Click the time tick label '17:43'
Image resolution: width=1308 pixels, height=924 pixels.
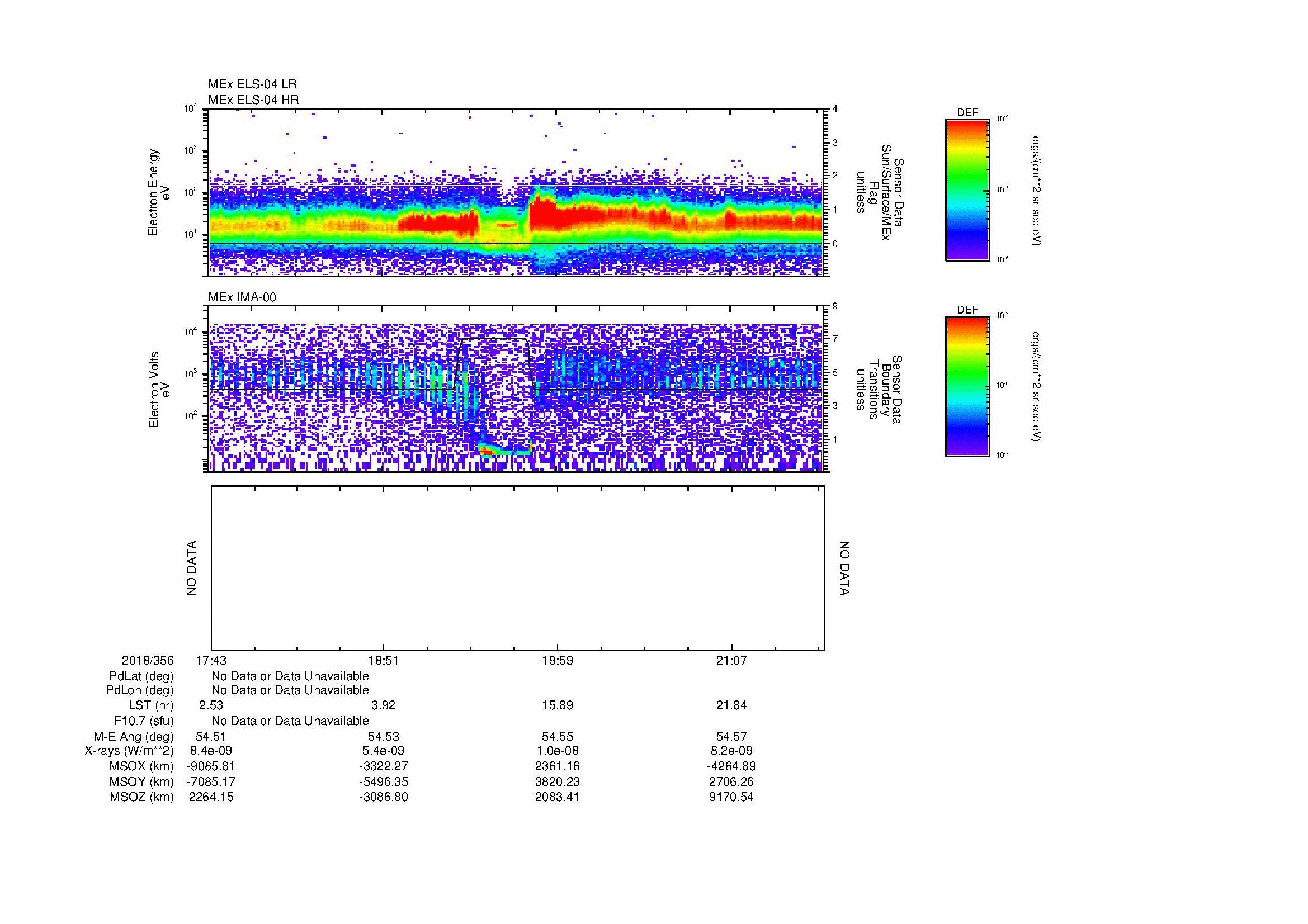(211, 660)
